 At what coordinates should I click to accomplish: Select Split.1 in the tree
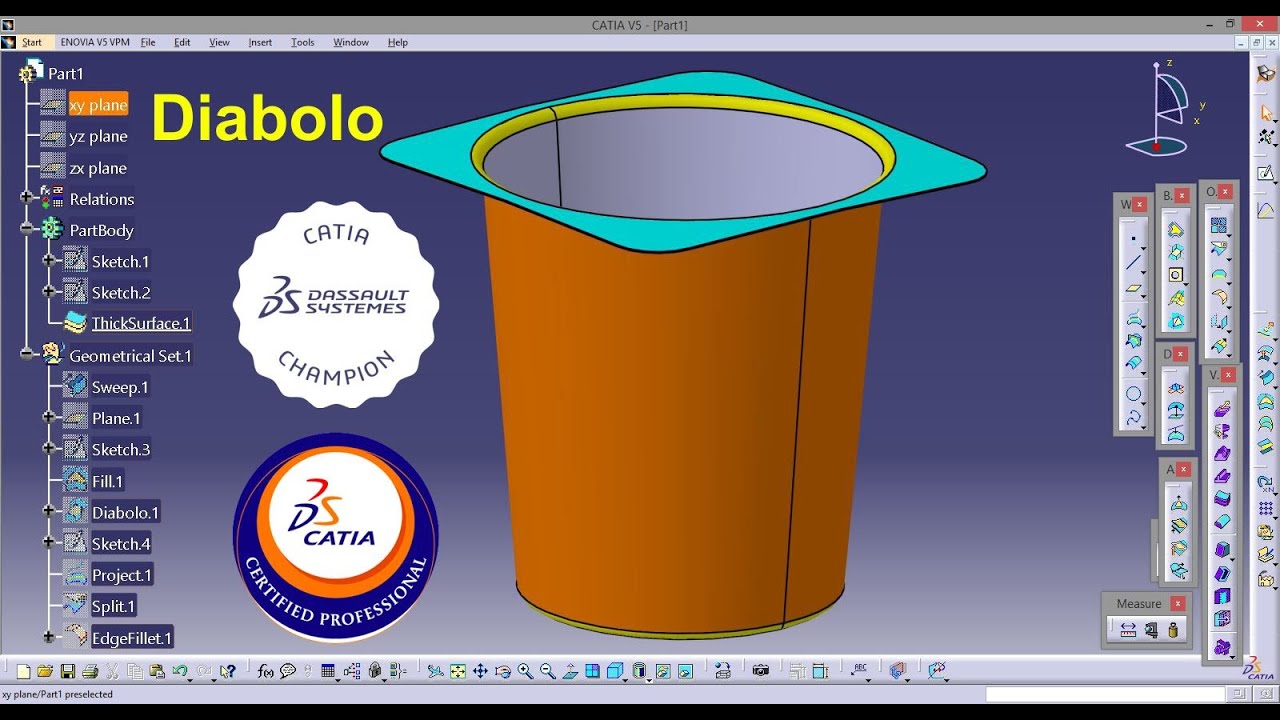[113, 606]
